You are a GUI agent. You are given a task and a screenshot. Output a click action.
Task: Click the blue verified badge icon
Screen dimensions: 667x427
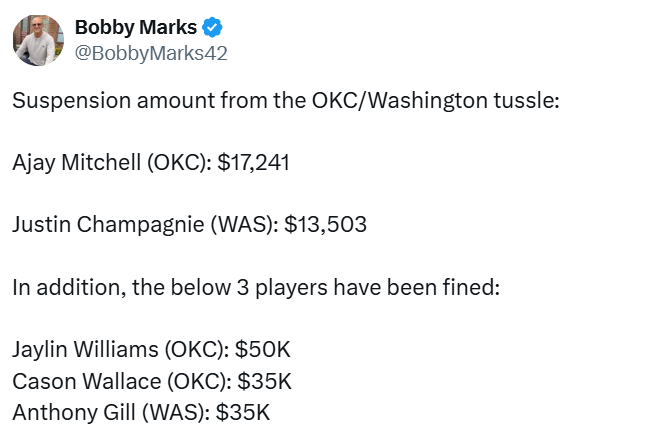214,28
